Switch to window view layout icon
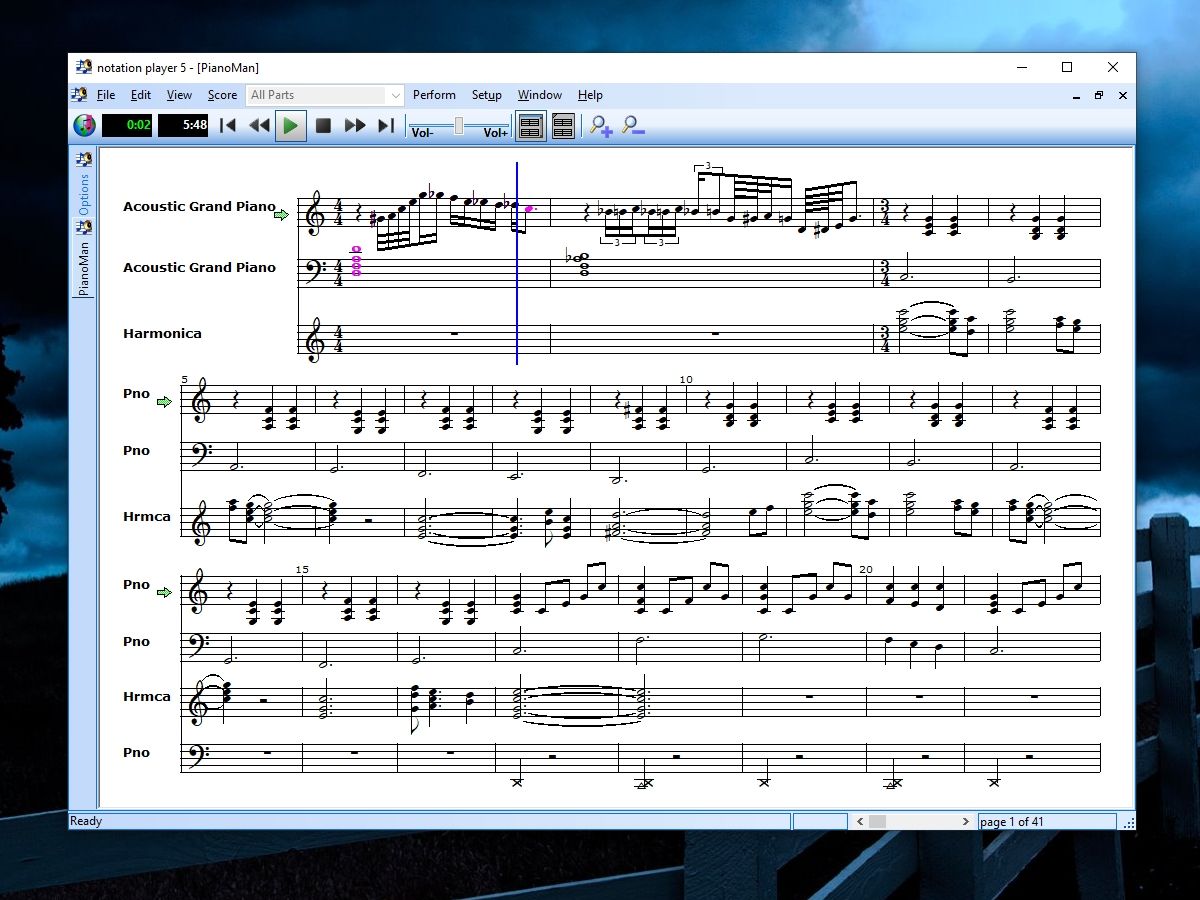 tap(563, 126)
